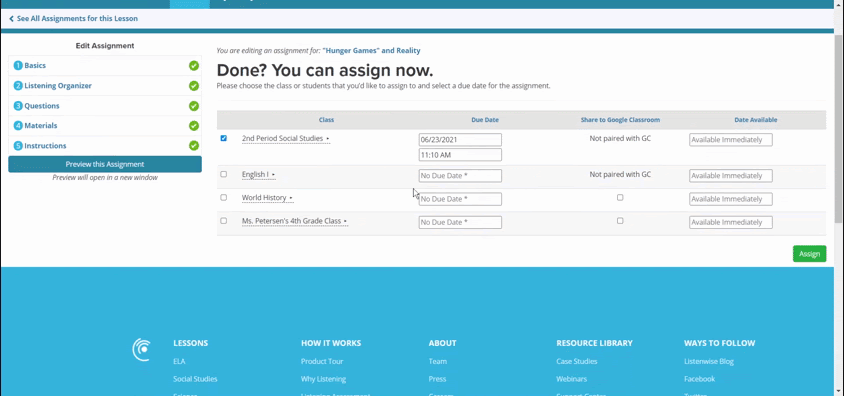844x396 pixels.
Task: Enable Google Classroom sharing for World History
Action: click(x=620, y=197)
